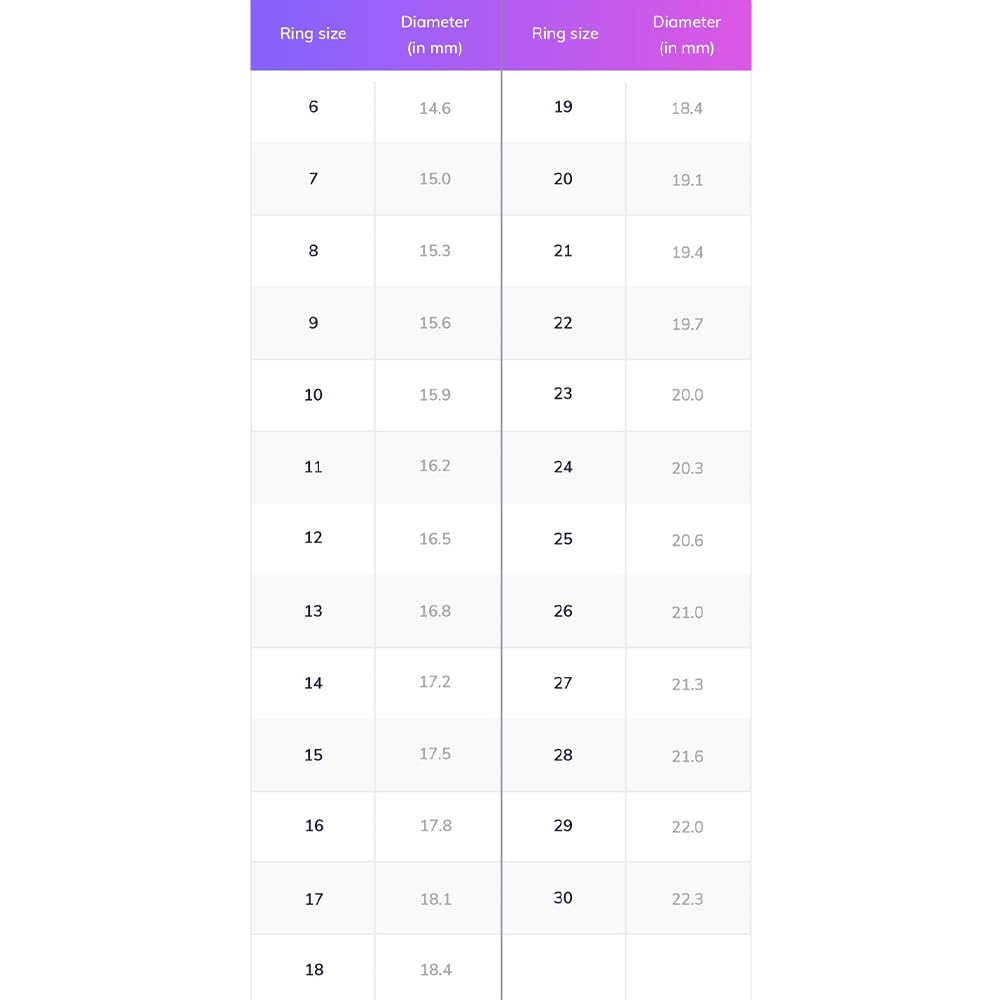Image resolution: width=1000 pixels, height=1000 pixels.
Task: Select ring size 6 cell
Action: point(313,107)
